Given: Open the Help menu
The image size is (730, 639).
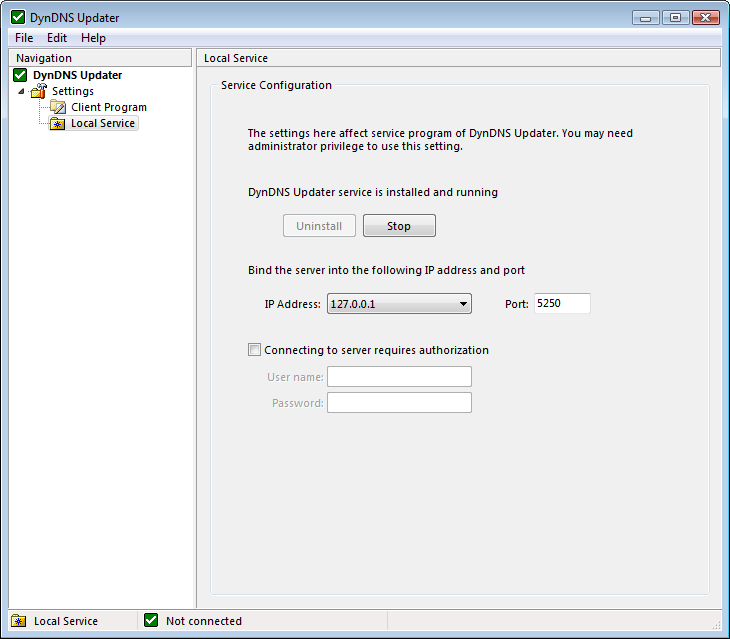Looking at the screenshot, I should [x=93, y=38].
